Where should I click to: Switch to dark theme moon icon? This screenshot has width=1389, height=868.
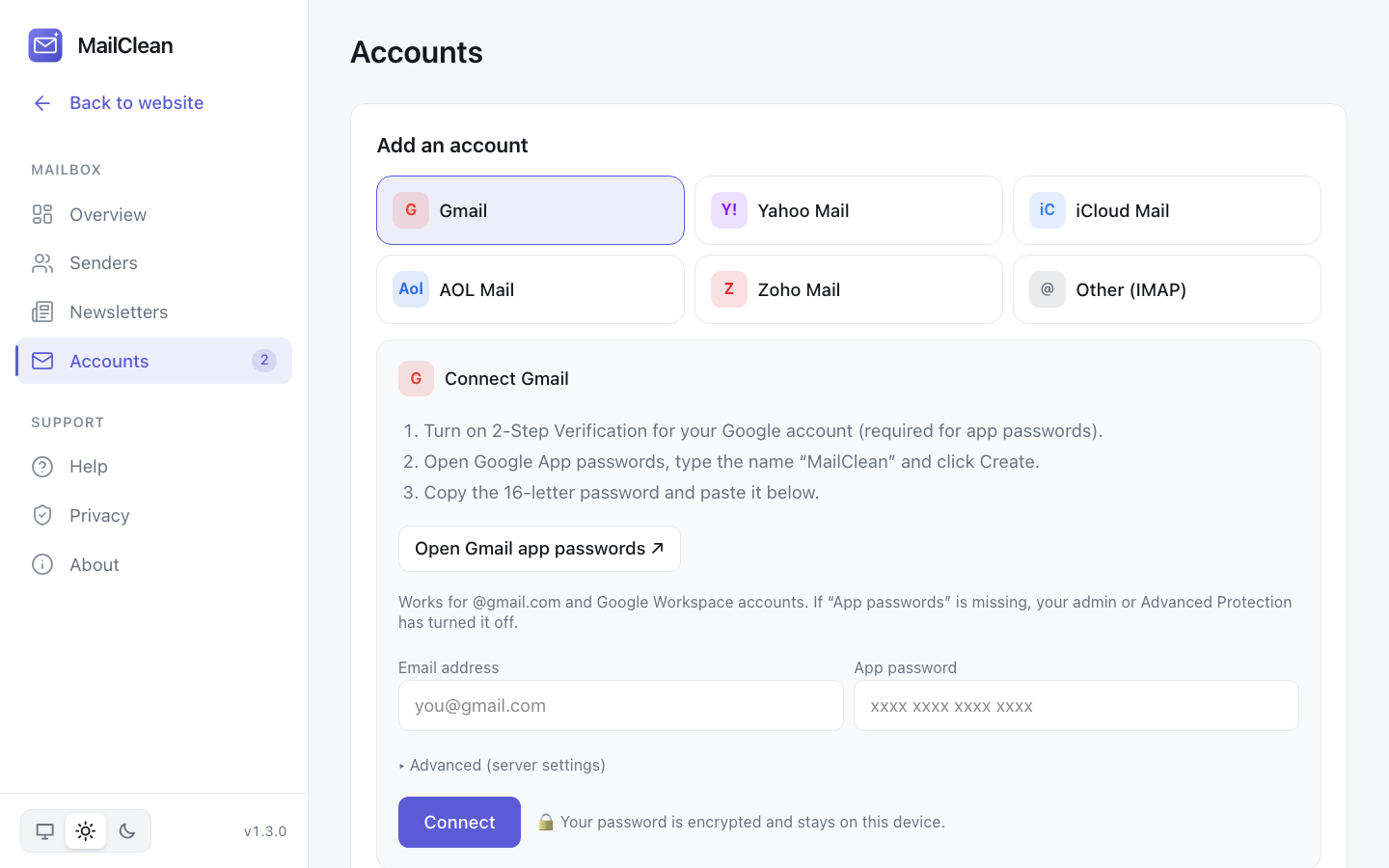tap(127, 831)
